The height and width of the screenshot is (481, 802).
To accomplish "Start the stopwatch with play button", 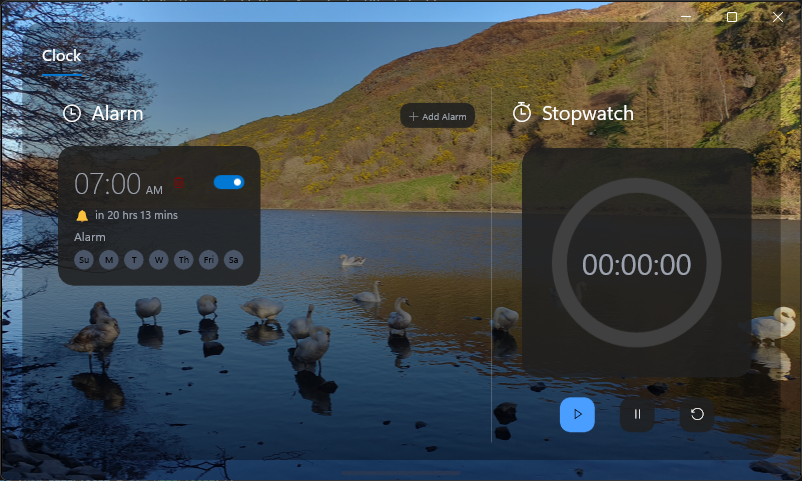I will [x=577, y=414].
